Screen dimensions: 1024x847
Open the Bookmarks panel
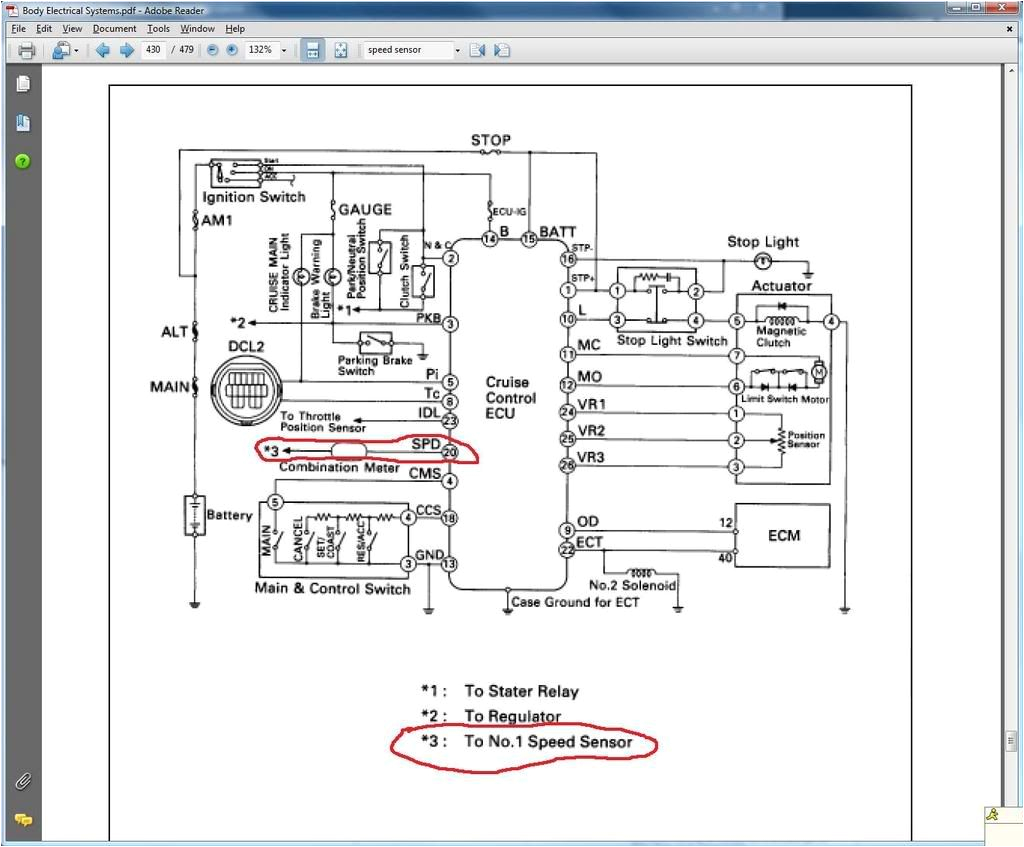pyautogui.click(x=22, y=121)
